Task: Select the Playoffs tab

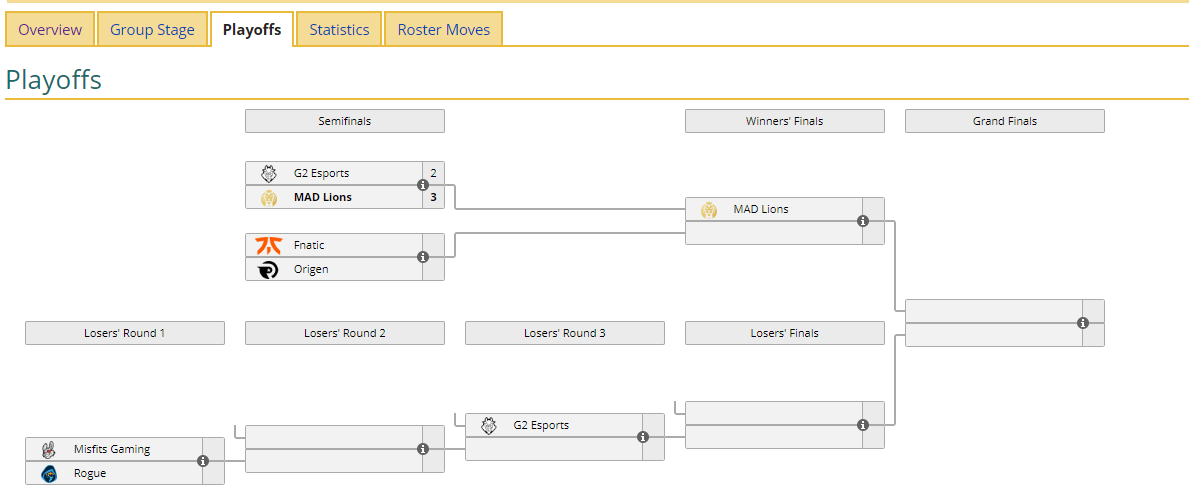Action: coord(252,30)
